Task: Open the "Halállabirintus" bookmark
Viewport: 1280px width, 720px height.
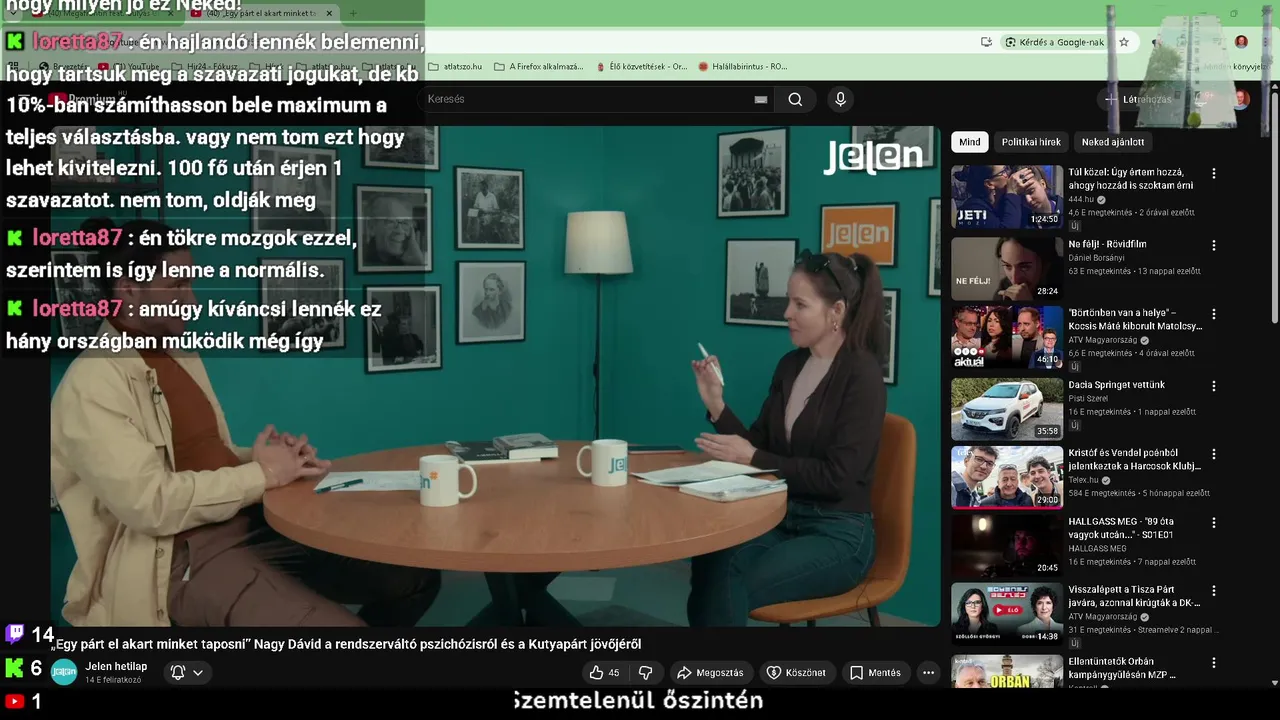Action: point(743,67)
